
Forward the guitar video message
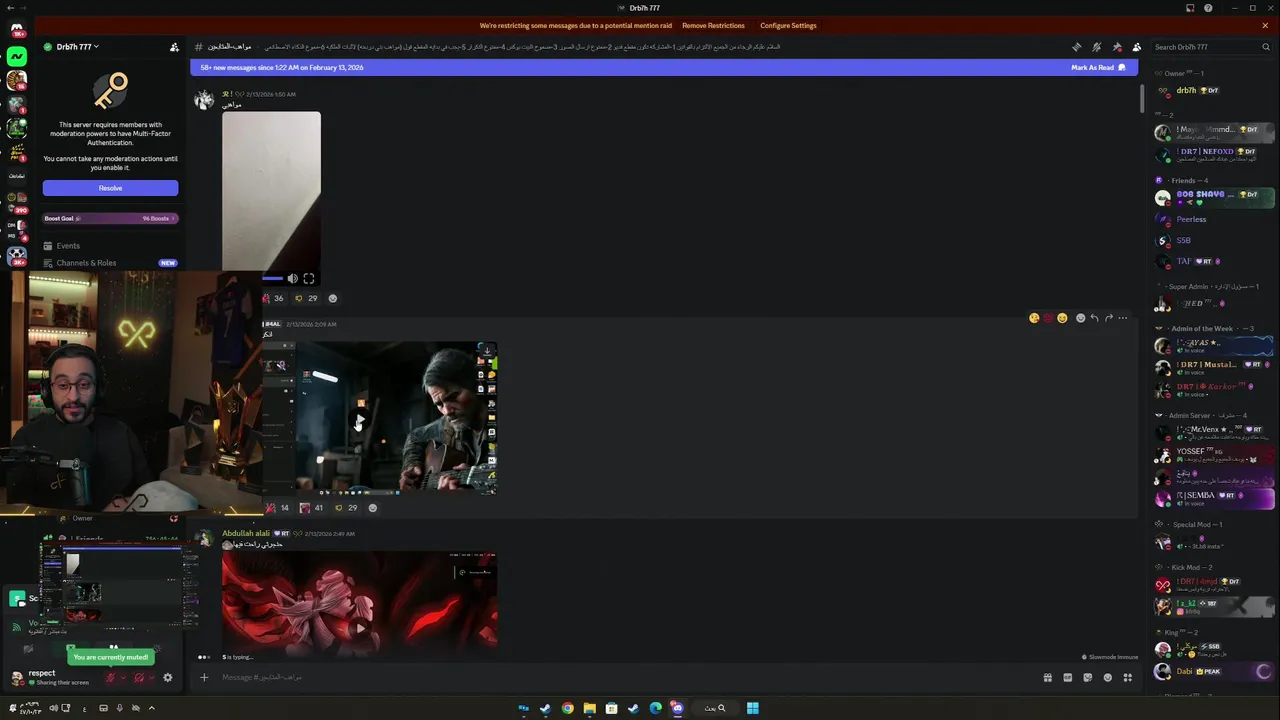pos(1108,318)
